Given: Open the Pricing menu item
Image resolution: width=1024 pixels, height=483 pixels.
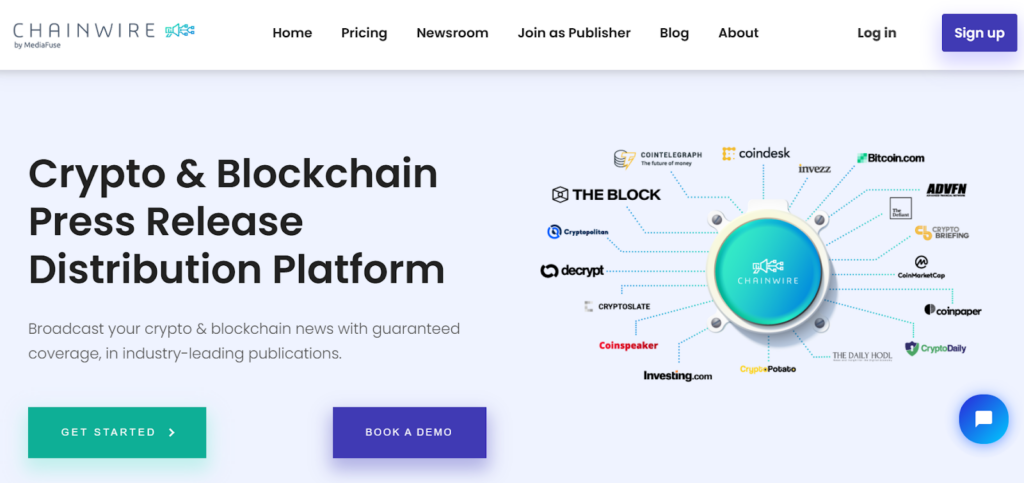Looking at the screenshot, I should [x=364, y=33].
